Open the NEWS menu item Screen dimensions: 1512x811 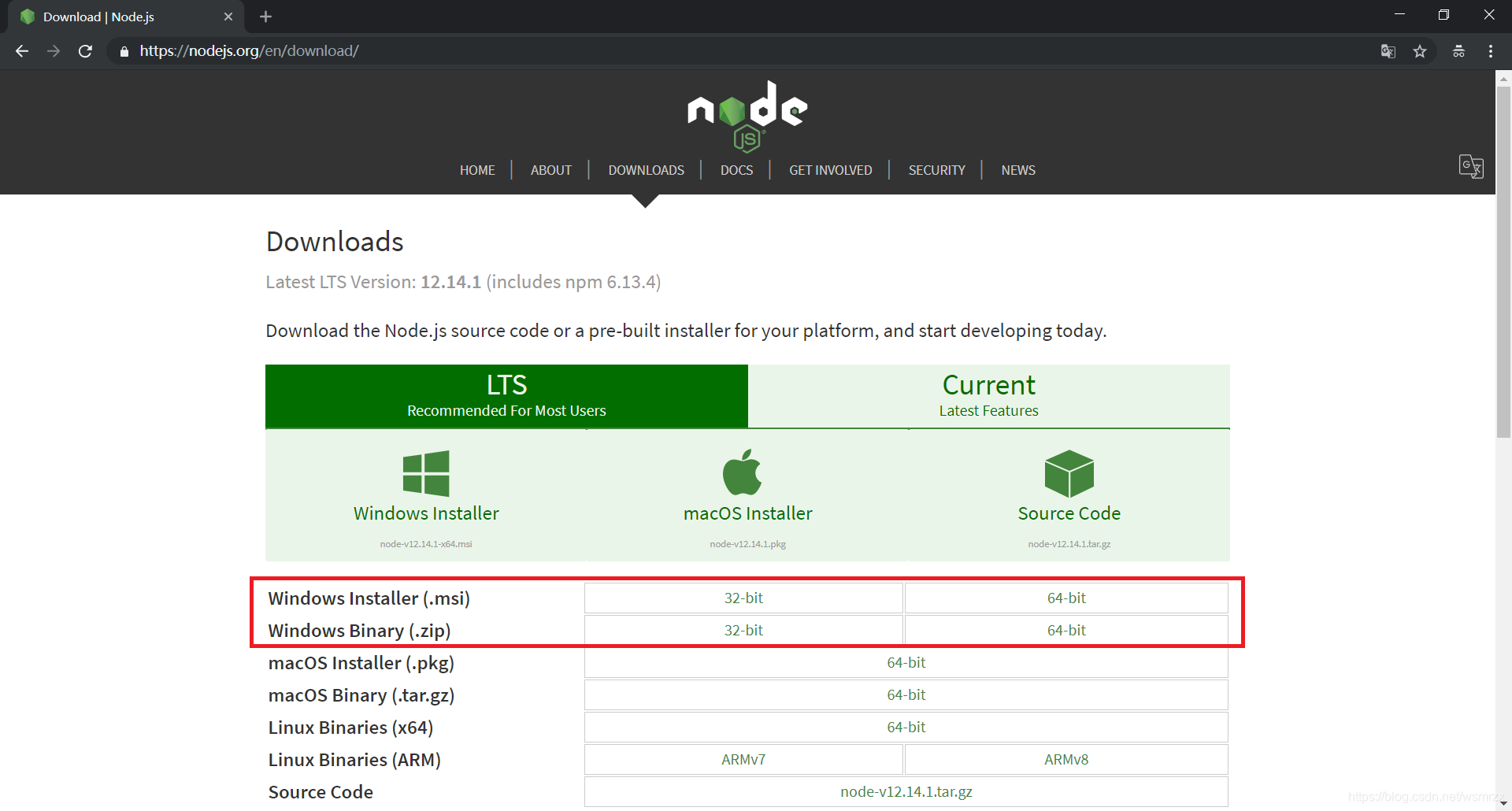click(x=1018, y=170)
